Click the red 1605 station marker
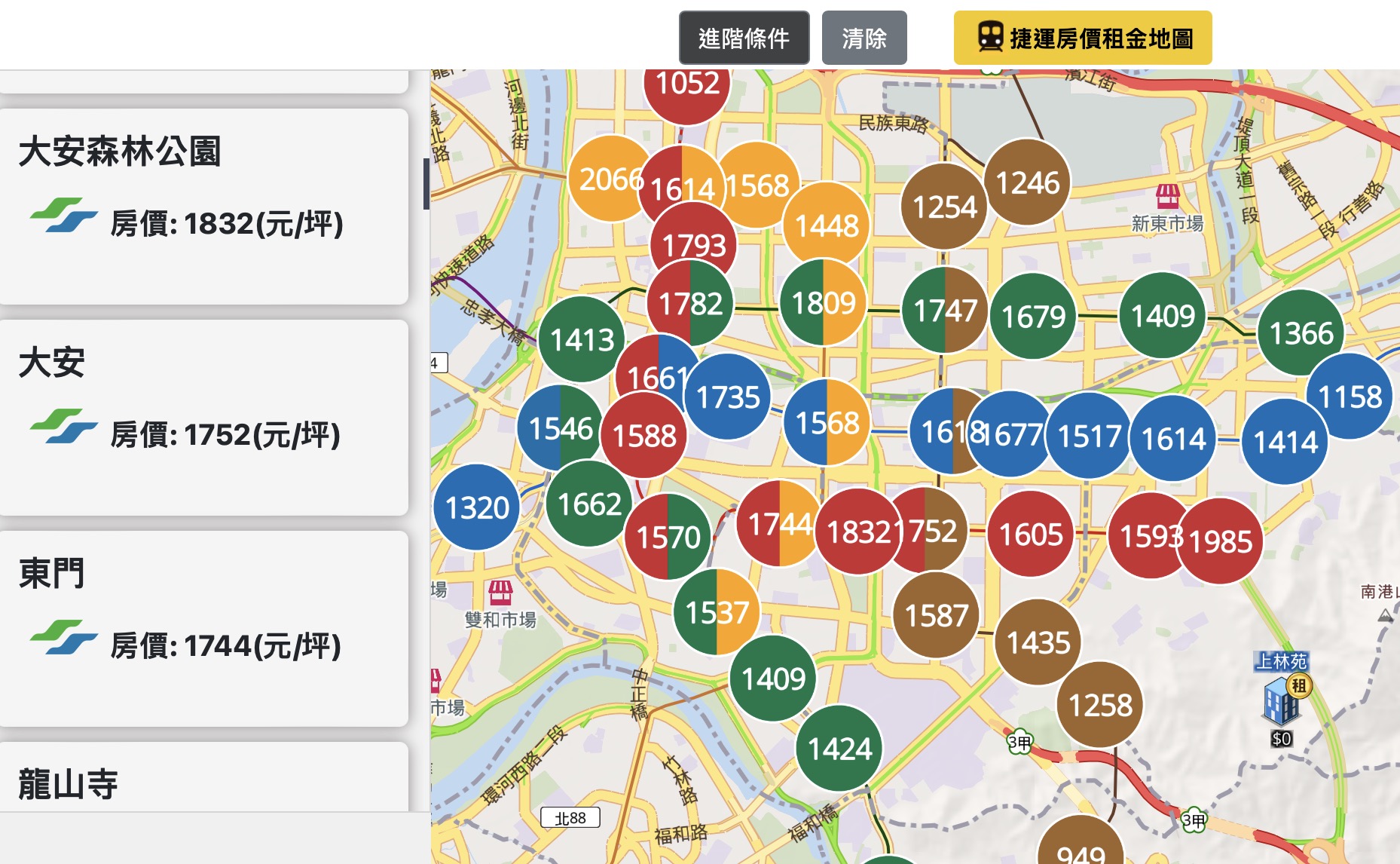Viewport: 1400px width, 864px height. click(x=1031, y=534)
